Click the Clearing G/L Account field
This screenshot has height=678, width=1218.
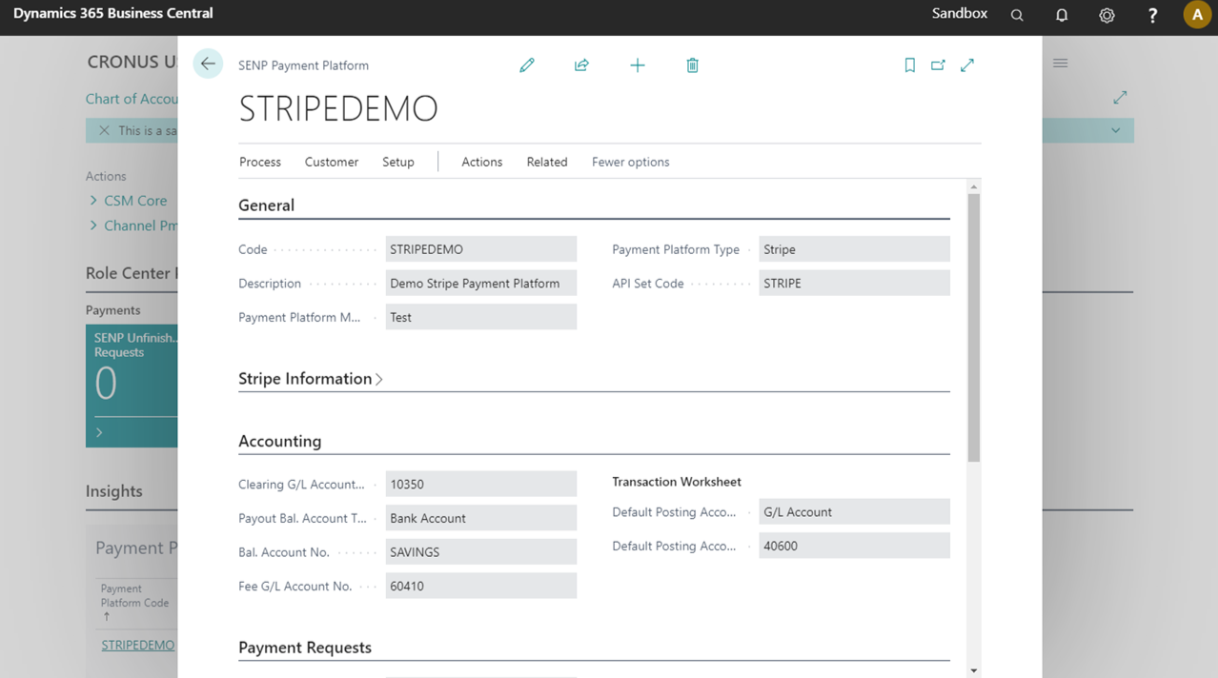481,484
